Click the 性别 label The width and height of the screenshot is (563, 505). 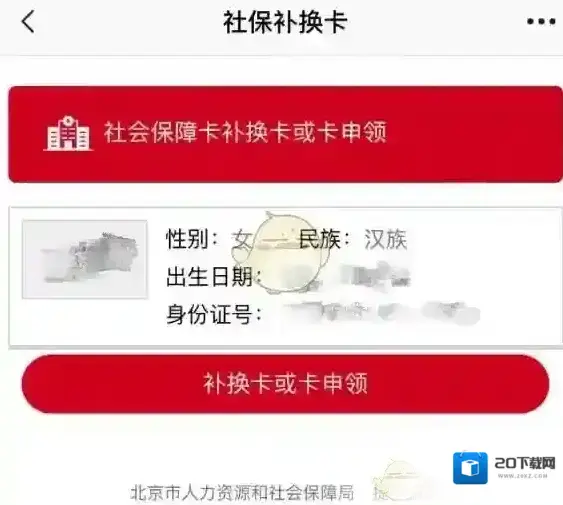[x=187, y=239]
